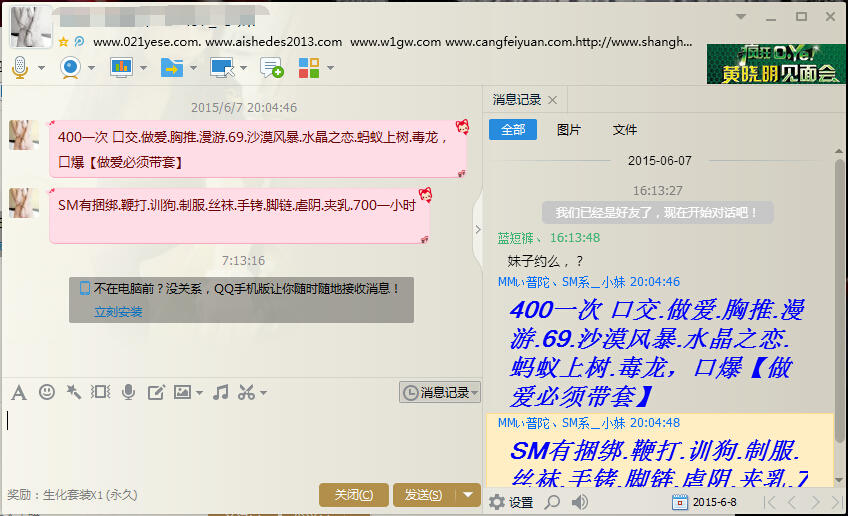Toggle the 消息记录 history panel button
Image resolution: width=848 pixels, height=516 pixels.
click(x=440, y=393)
